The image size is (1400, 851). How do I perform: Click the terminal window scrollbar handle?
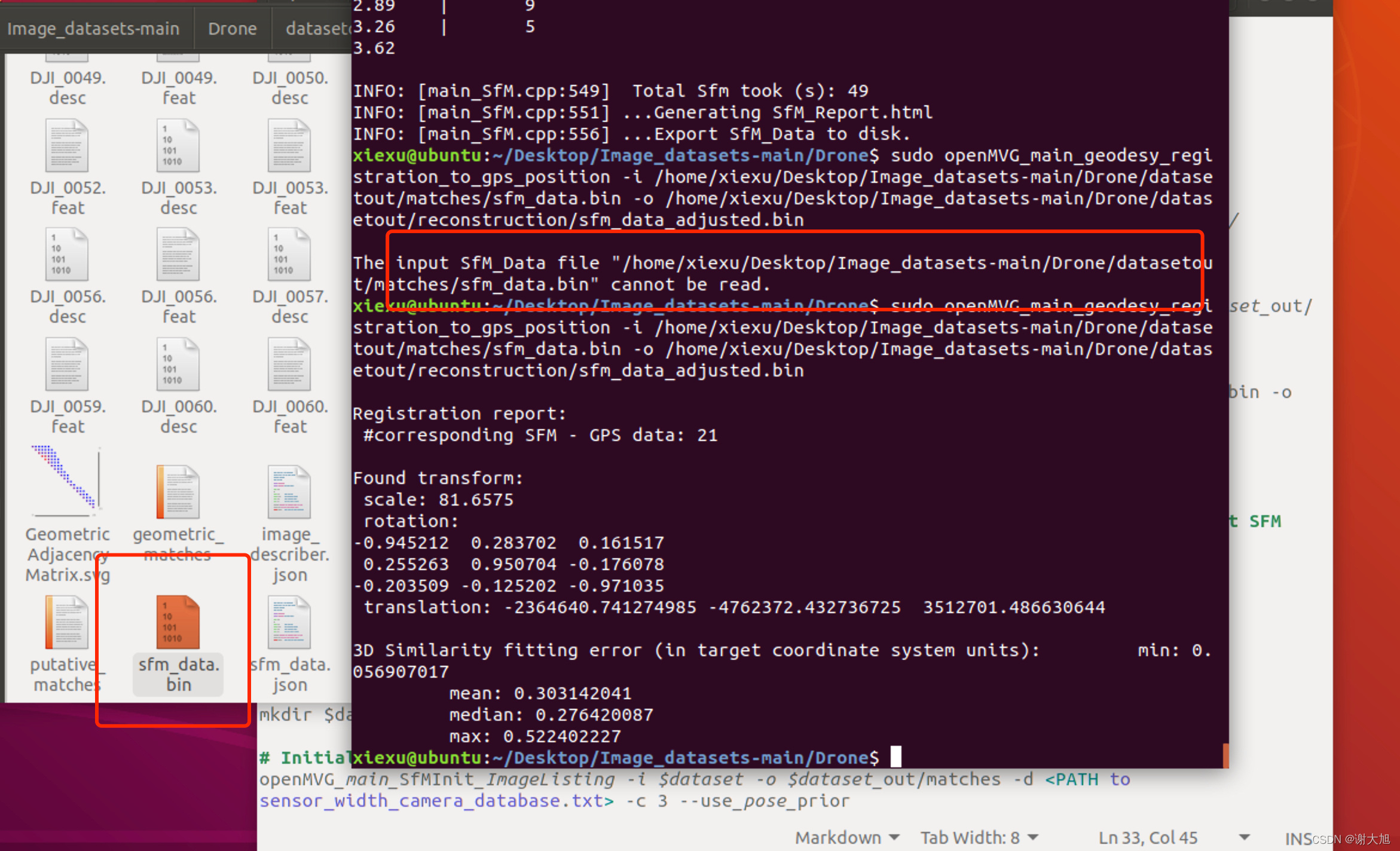pos(1225,755)
